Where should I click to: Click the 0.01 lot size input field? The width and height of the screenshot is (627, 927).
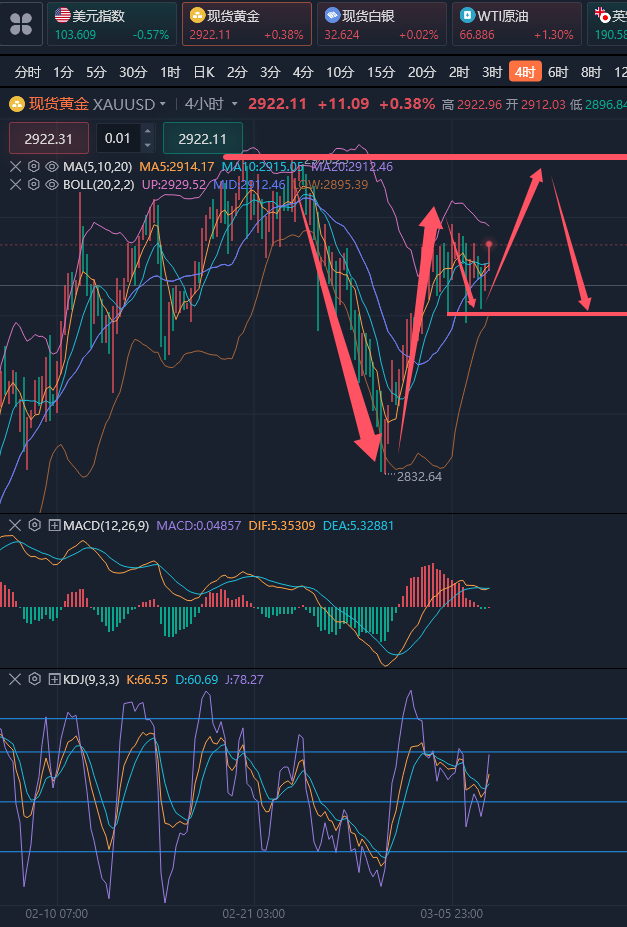[x=119, y=138]
